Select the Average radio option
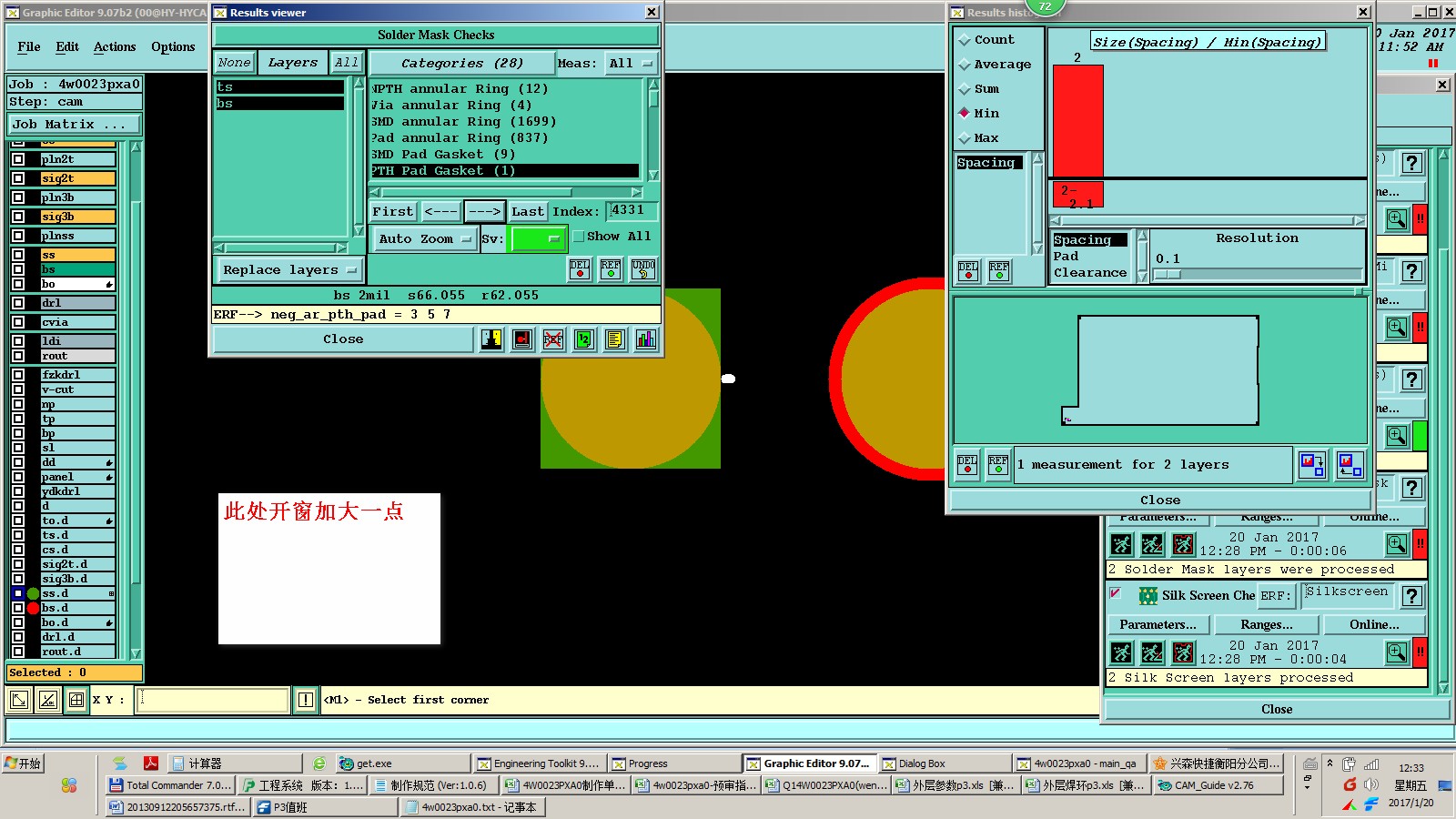Viewport: 1456px width, 819px height. (965, 65)
